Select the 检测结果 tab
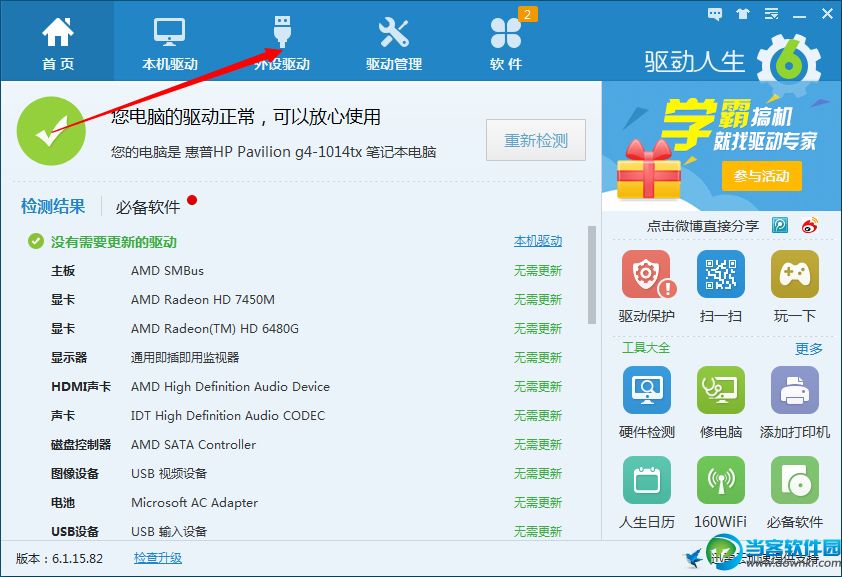Image resolution: width=842 pixels, height=577 pixels. point(53,206)
